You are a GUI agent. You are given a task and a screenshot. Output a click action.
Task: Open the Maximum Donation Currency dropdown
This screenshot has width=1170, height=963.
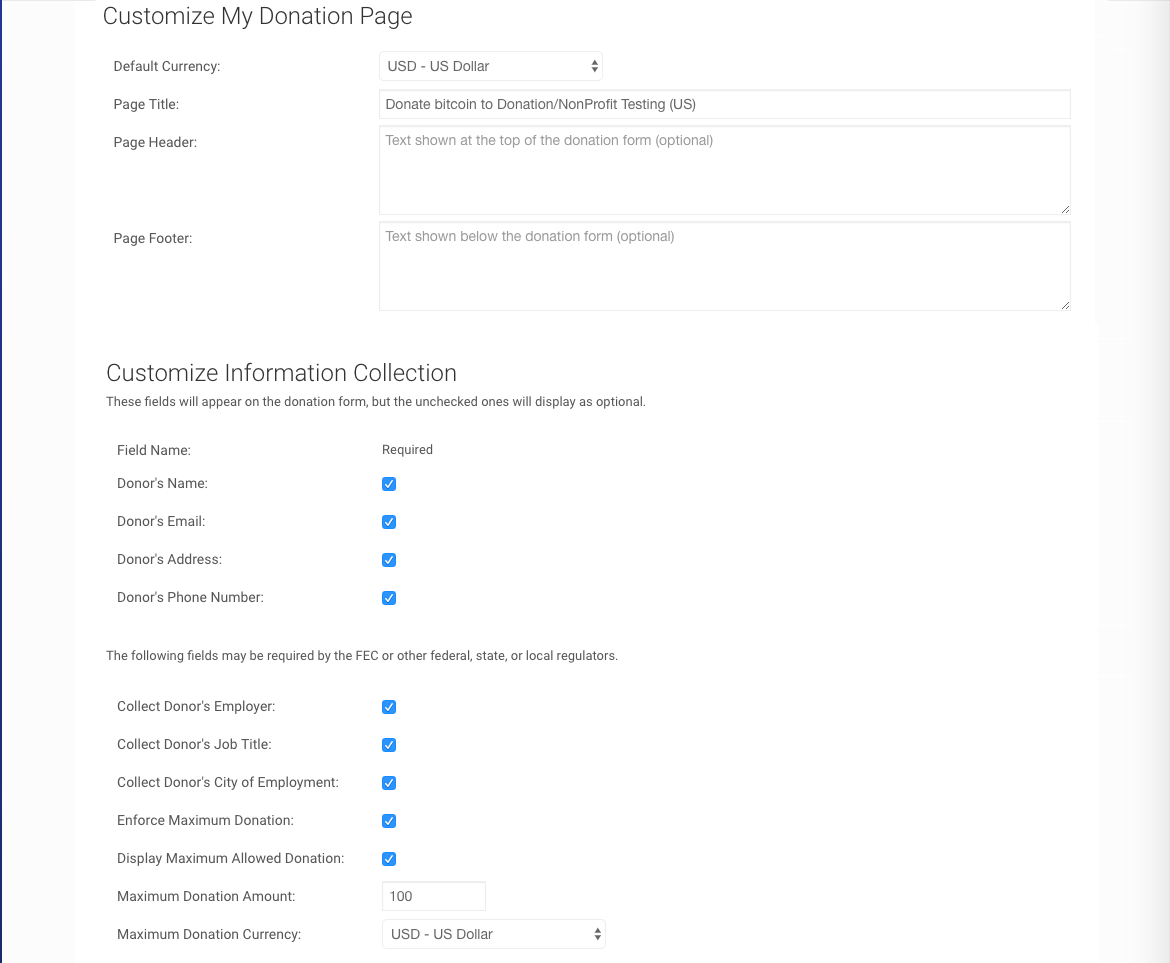coord(494,934)
